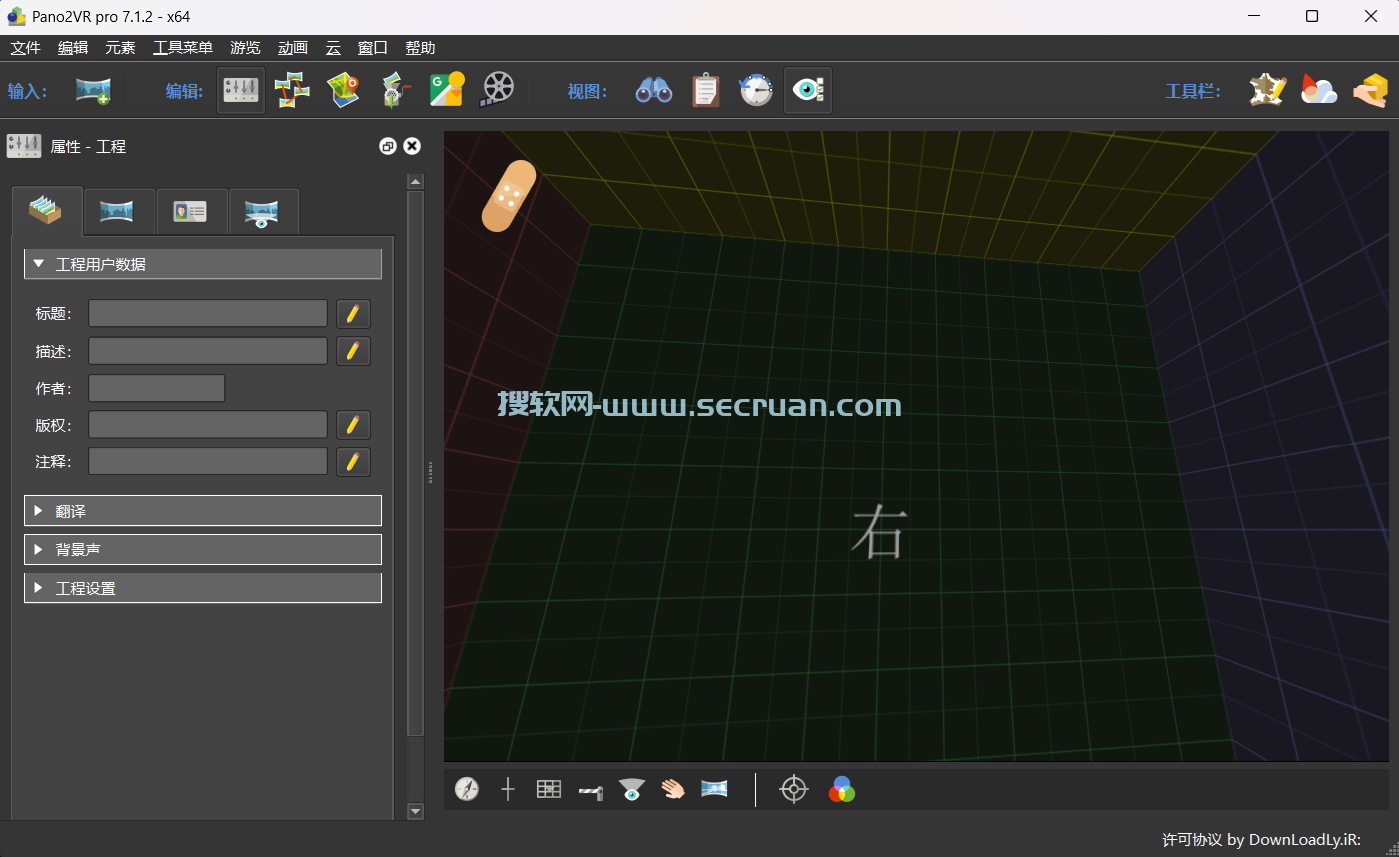The height and width of the screenshot is (857, 1399).
Task: Open the History clock icon
Action: [x=756, y=91]
